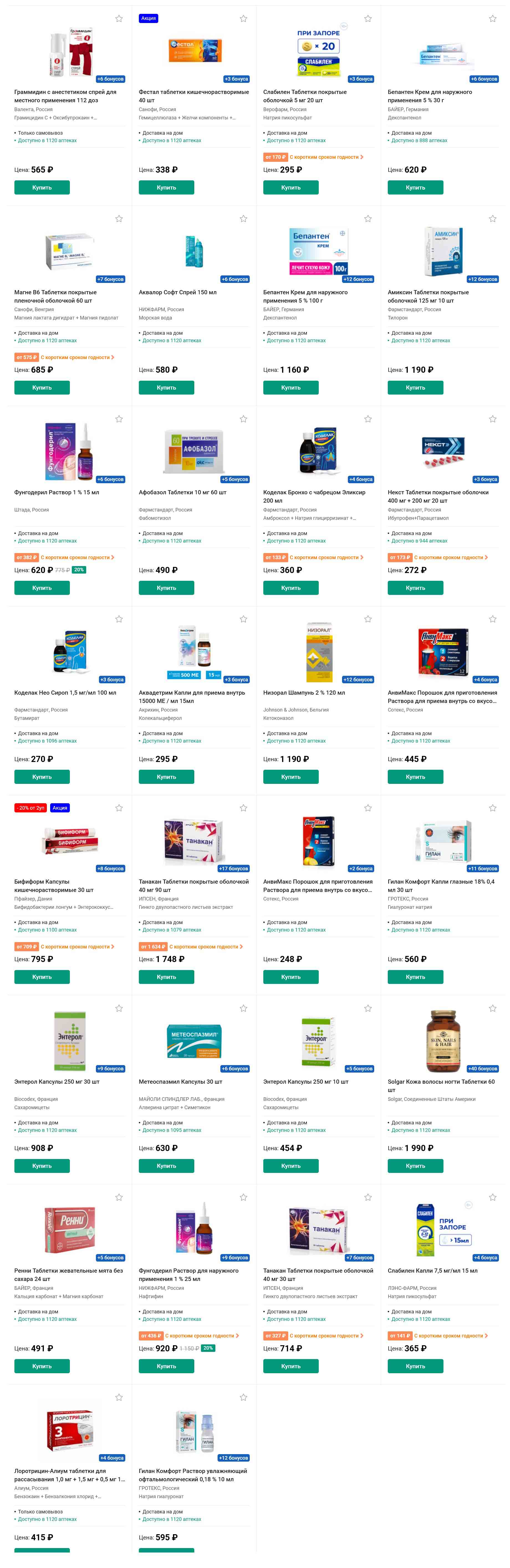Viewport: 510px width, 1568px height.
Task: Mark Фестал tablets as favorite via star
Action: click(x=243, y=19)
